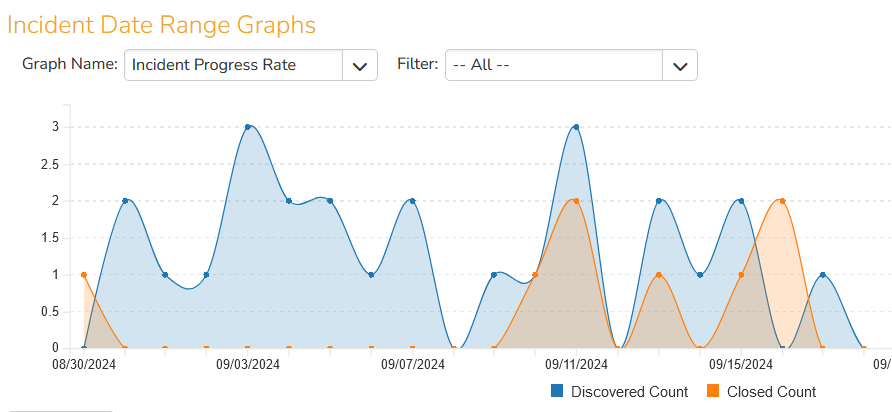
Task: Click the Incident Date Range Graphs heading
Action: click(162, 26)
